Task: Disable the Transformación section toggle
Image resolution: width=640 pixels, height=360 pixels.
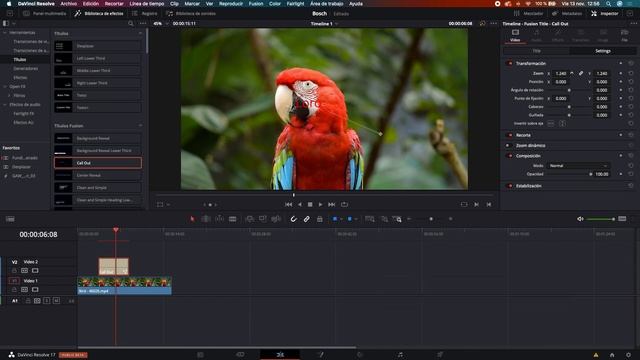Action: click(509, 64)
